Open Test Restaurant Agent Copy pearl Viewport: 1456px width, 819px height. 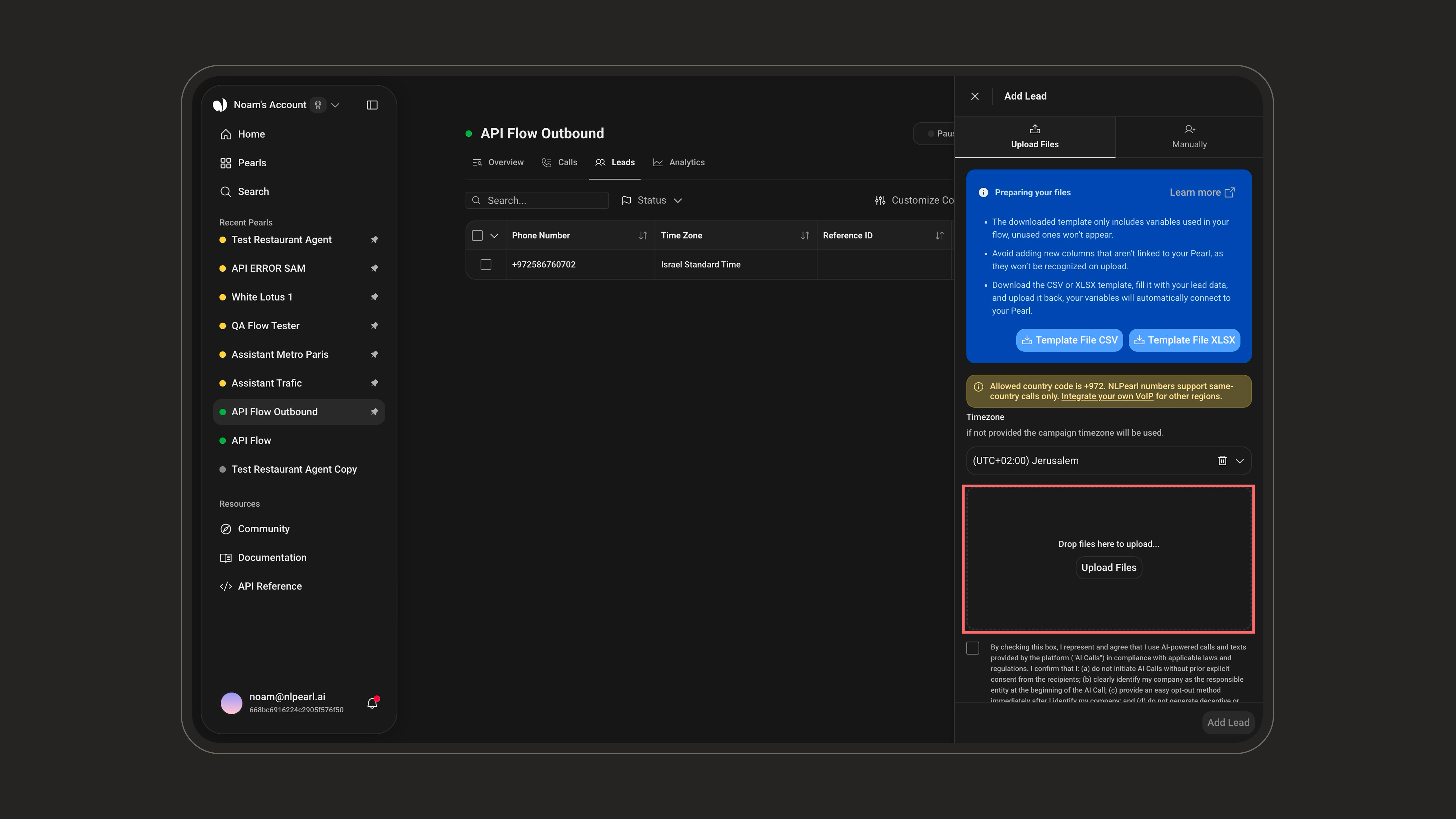pos(294,470)
